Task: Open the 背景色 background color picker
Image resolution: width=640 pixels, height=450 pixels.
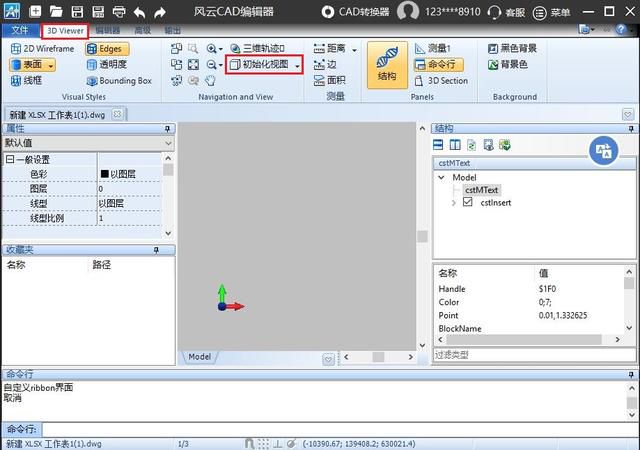Action: [508, 65]
